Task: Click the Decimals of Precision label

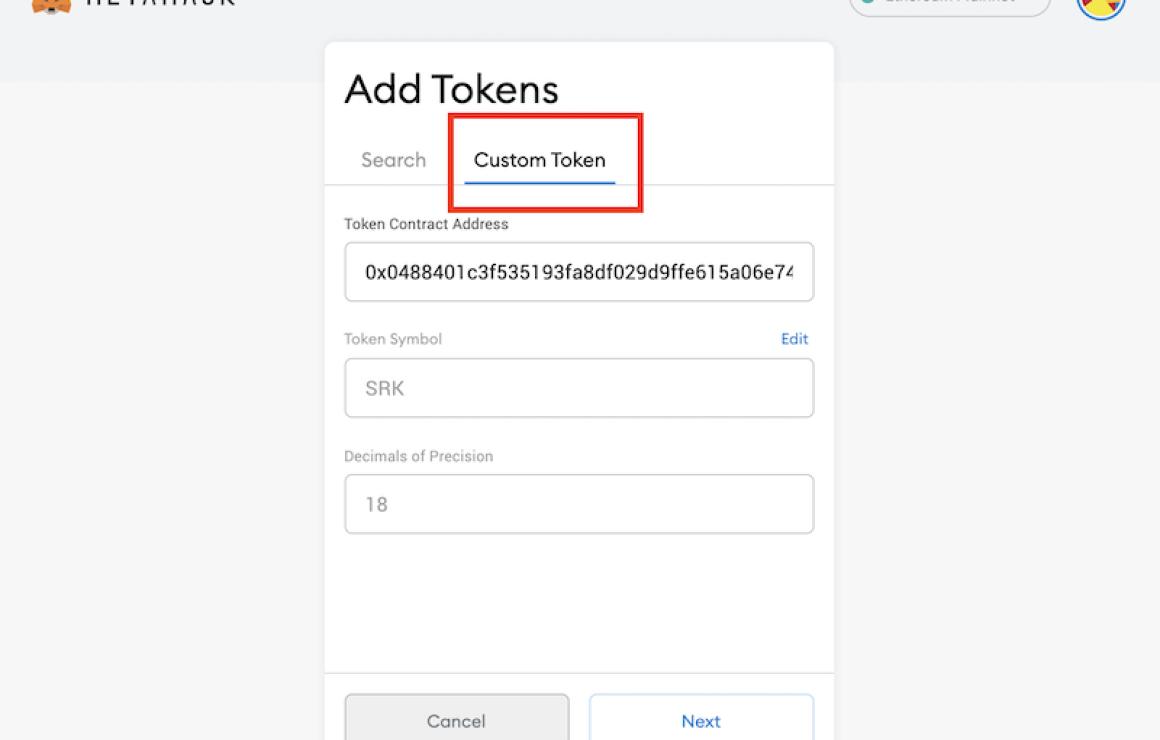Action: (x=419, y=456)
